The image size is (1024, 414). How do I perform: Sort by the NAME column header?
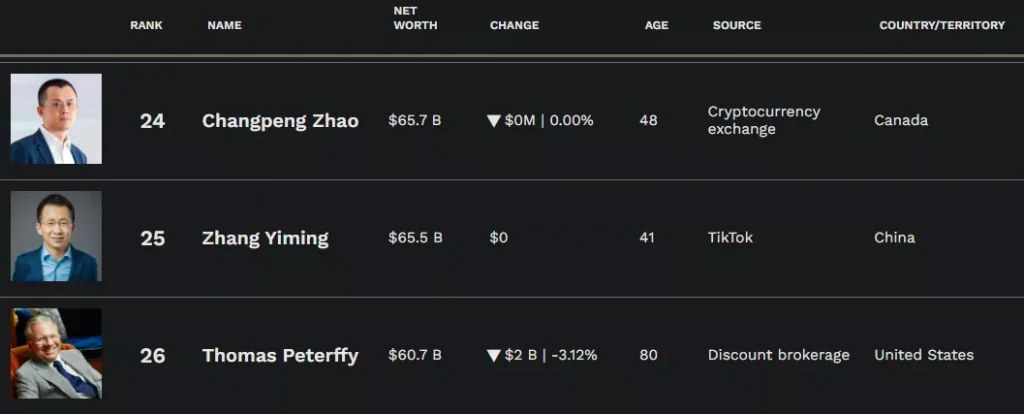225,25
